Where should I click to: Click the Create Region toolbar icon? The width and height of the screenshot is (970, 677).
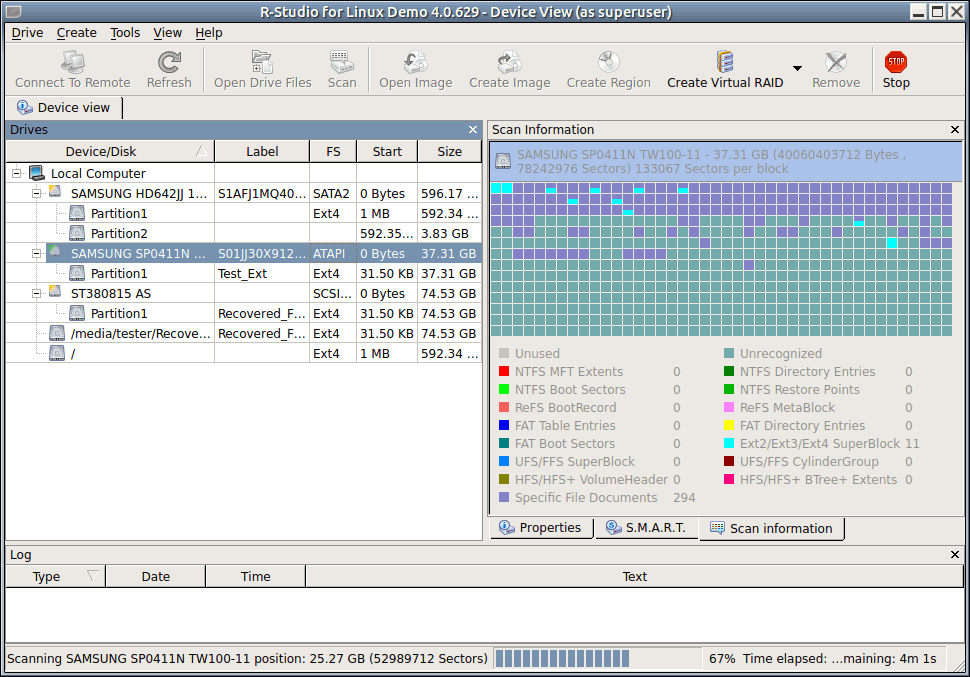point(609,62)
